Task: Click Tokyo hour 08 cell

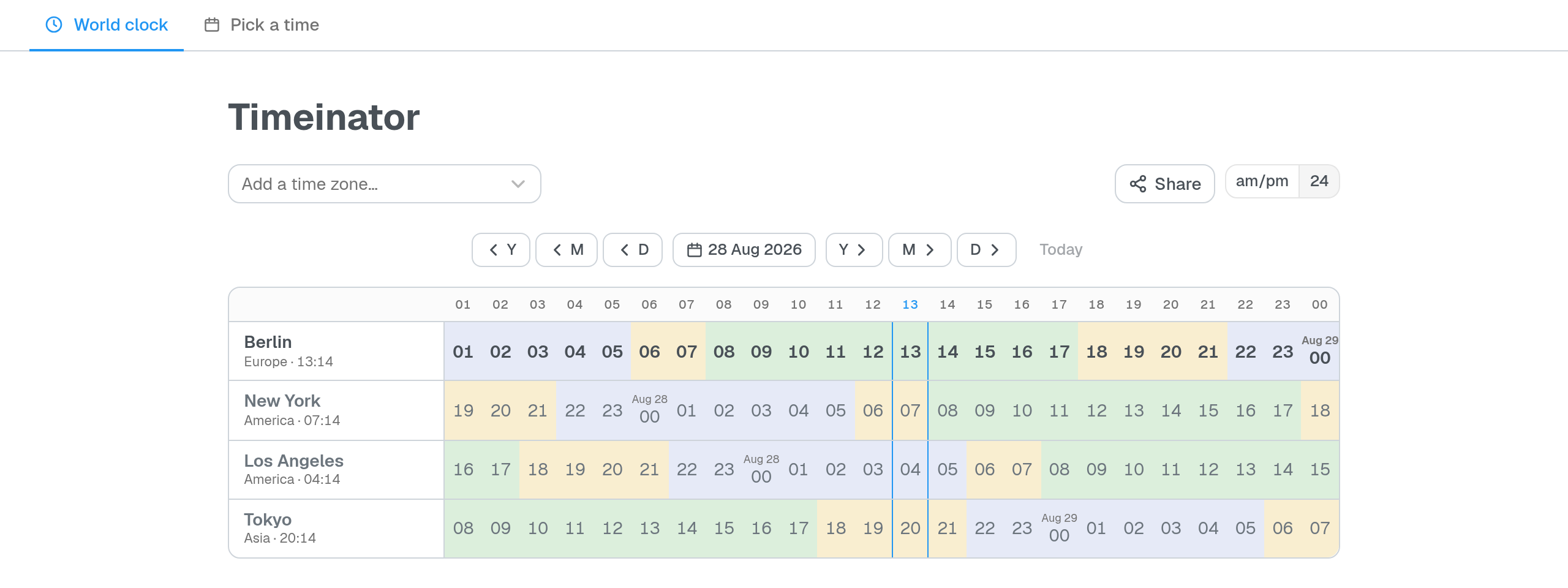Action: (x=463, y=529)
